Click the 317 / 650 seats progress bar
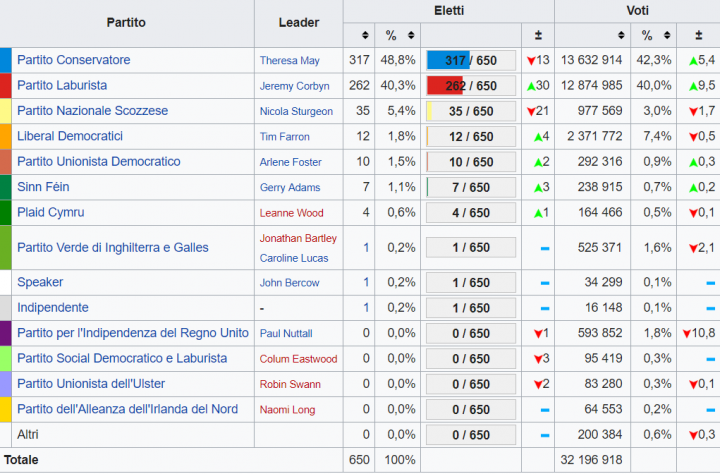 coord(471,60)
